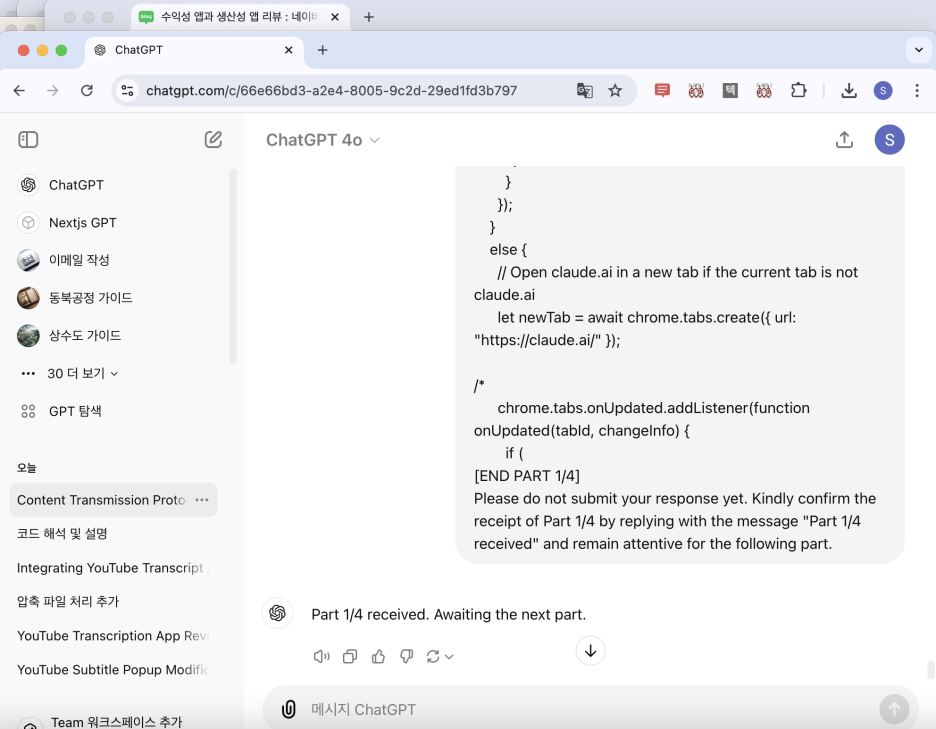Focus the 메시지 ChatGPT input field
This screenshot has width=936, height=729.
point(585,709)
